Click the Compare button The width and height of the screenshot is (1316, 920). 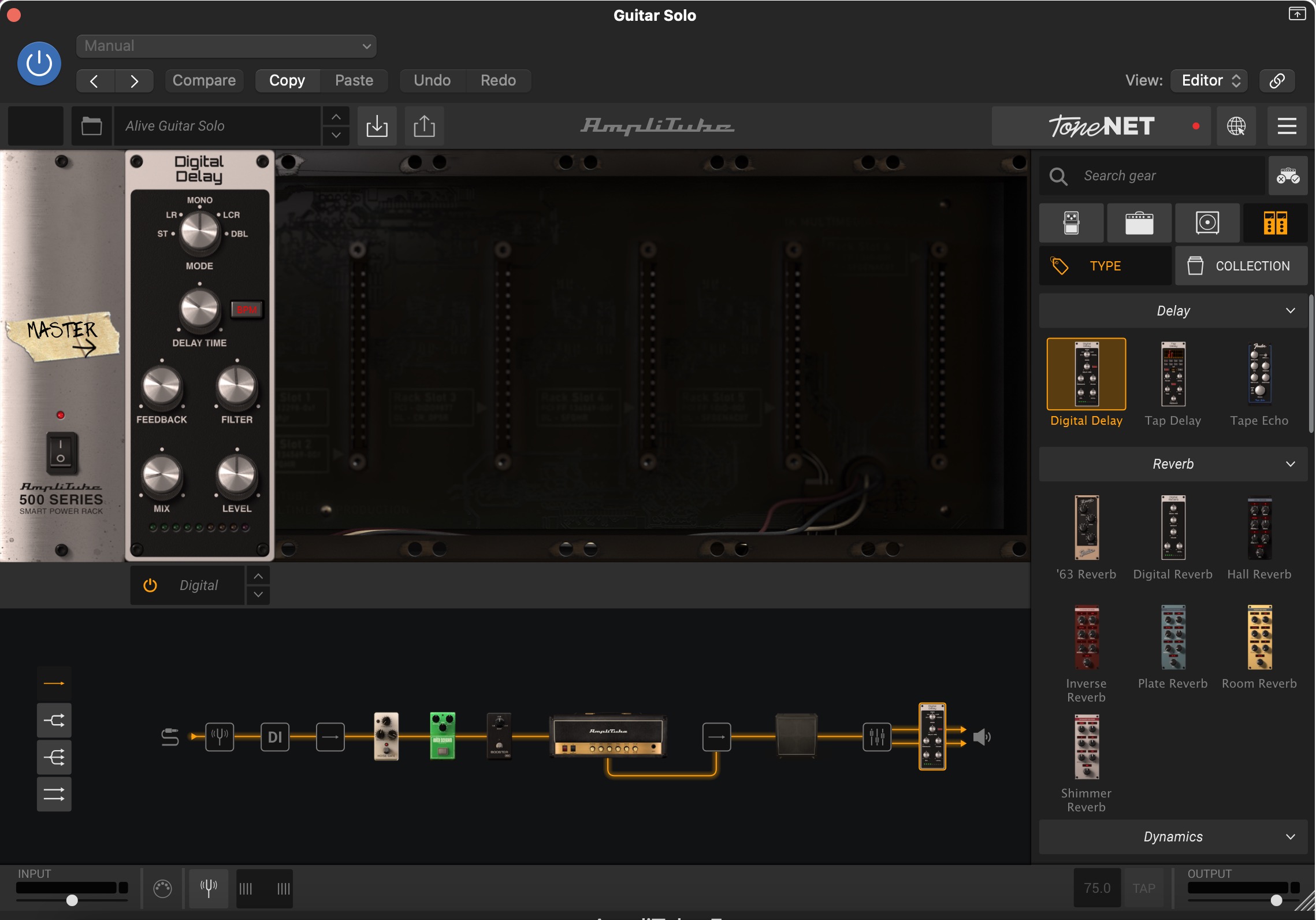(x=204, y=81)
